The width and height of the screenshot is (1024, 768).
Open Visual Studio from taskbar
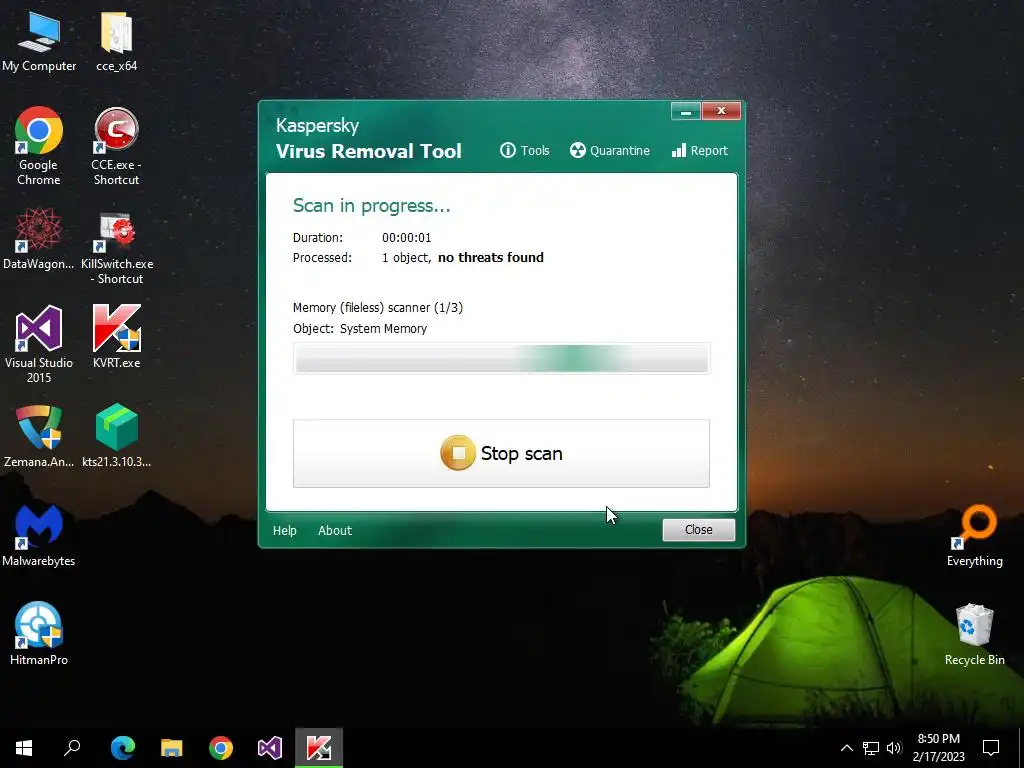click(x=270, y=748)
